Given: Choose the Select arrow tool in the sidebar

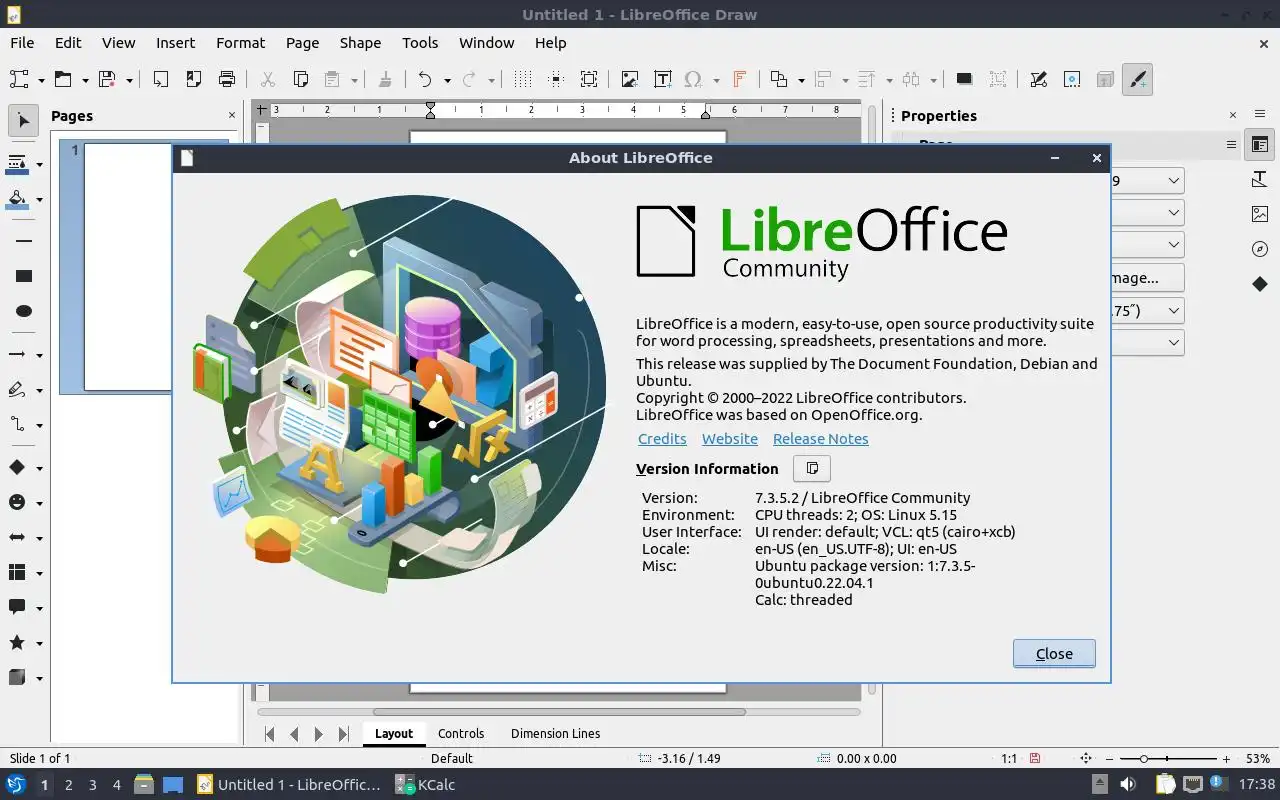Looking at the screenshot, I should [x=24, y=121].
